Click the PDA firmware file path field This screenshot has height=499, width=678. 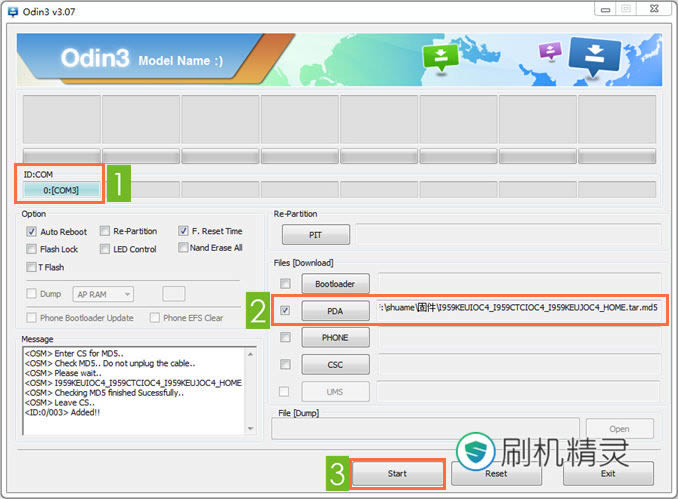point(518,310)
